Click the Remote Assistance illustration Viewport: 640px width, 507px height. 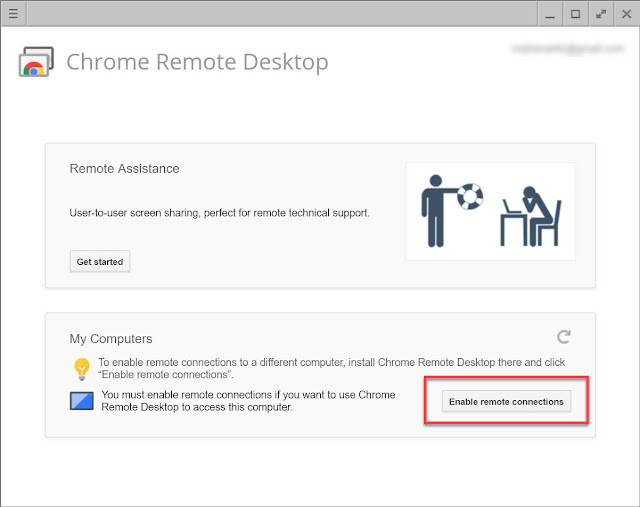[491, 211]
